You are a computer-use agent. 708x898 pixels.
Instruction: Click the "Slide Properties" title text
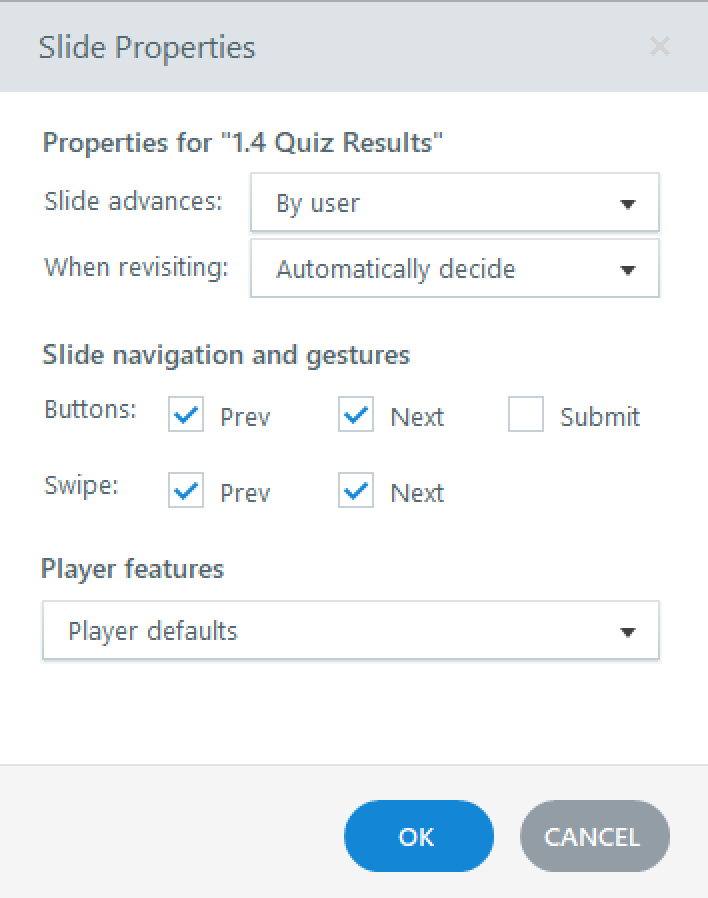(147, 47)
